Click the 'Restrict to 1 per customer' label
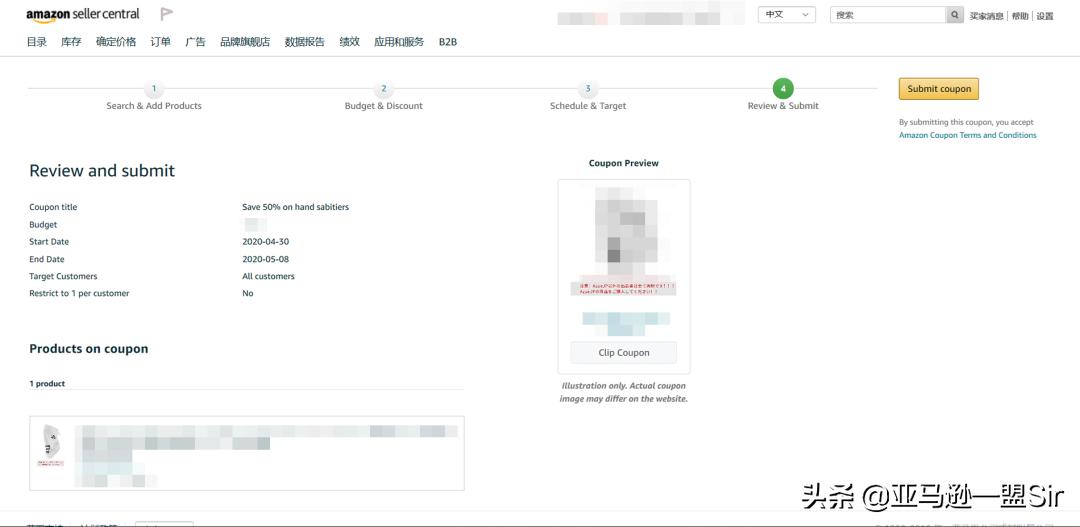This screenshot has height=527, width=1080. (79, 293)
